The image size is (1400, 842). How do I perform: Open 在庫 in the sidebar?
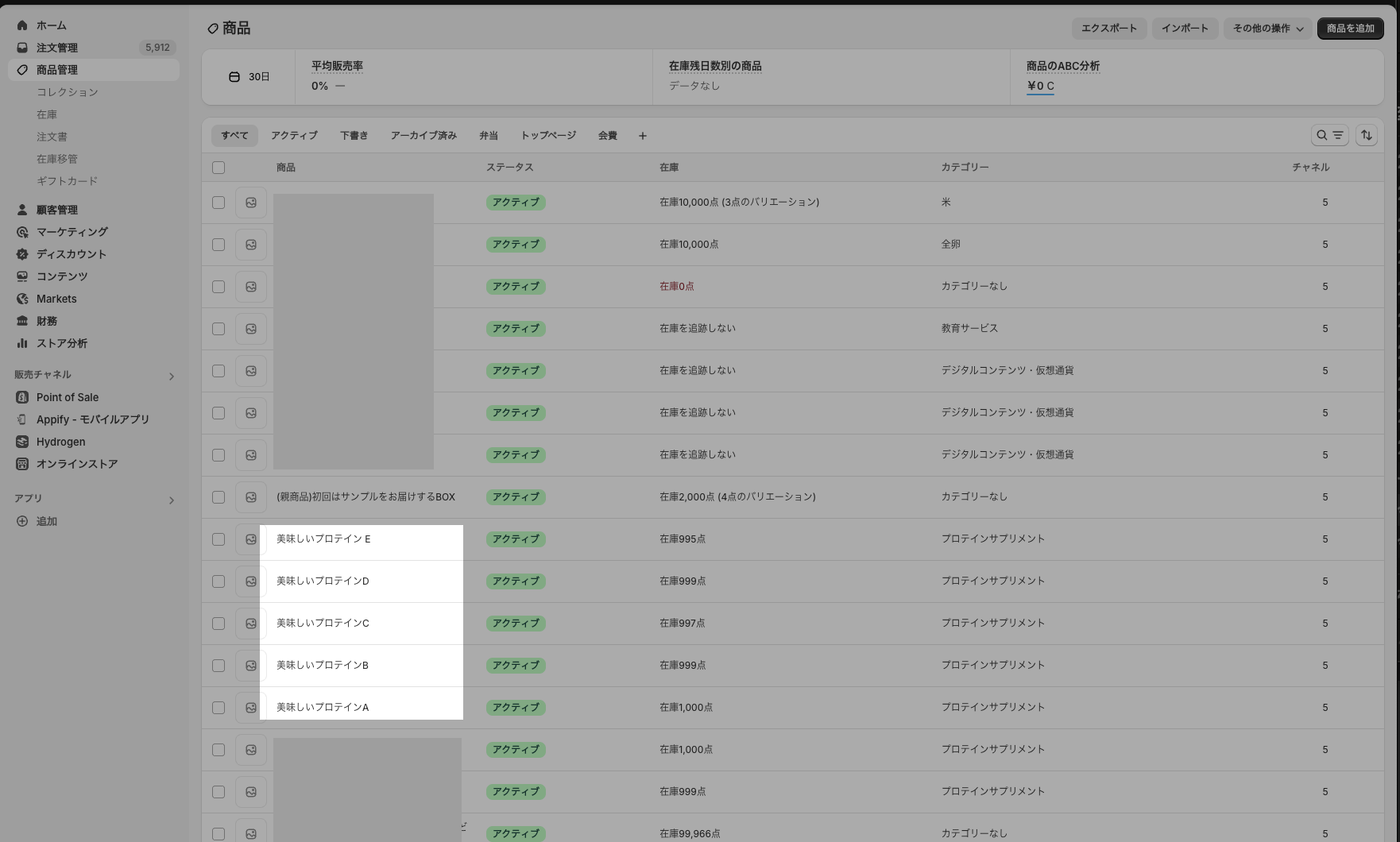(x=47, y=114)
